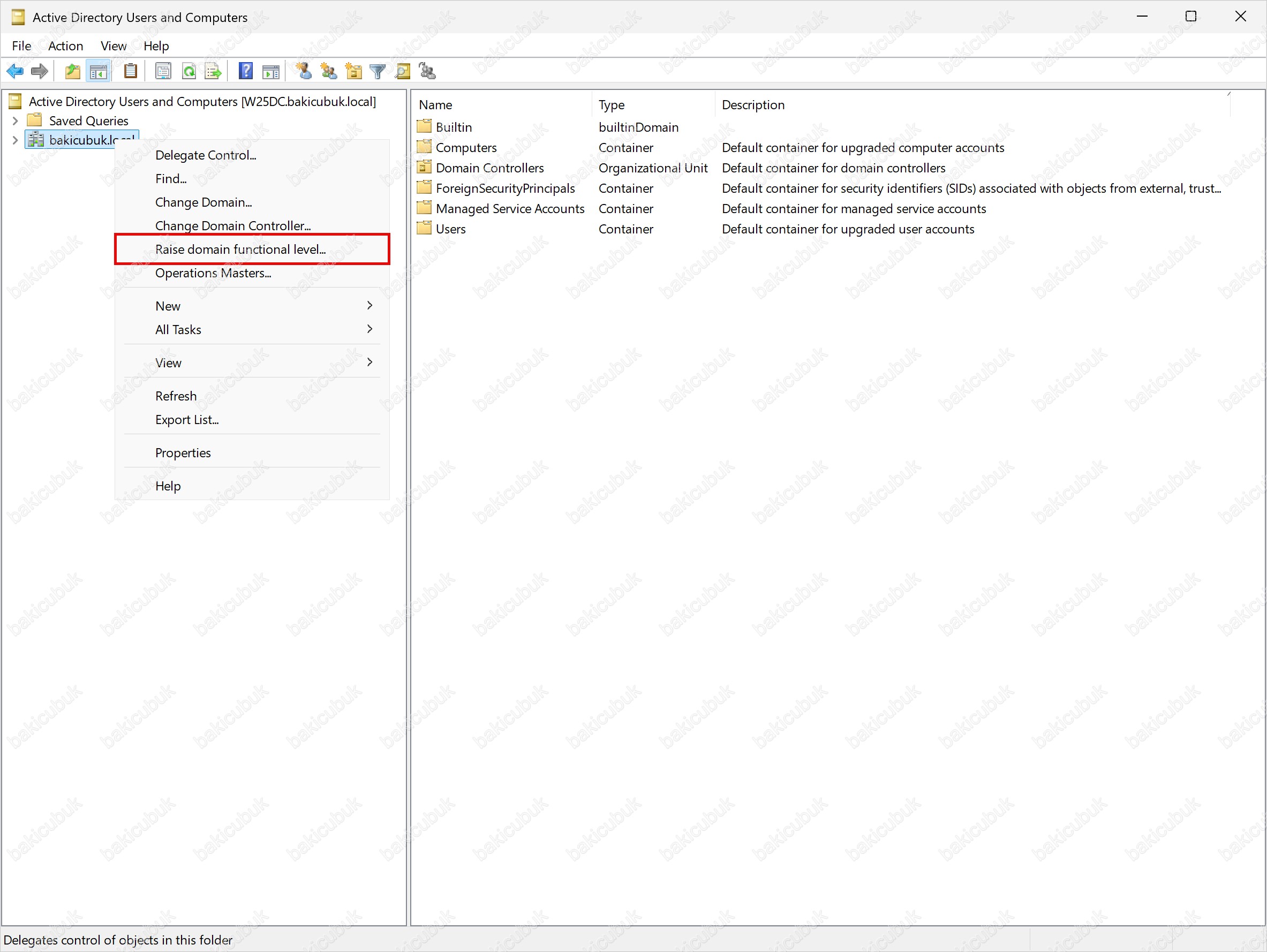Click the Export List toolbar icon
Viewport: 1267px width, 952px height.
[213, 72]
